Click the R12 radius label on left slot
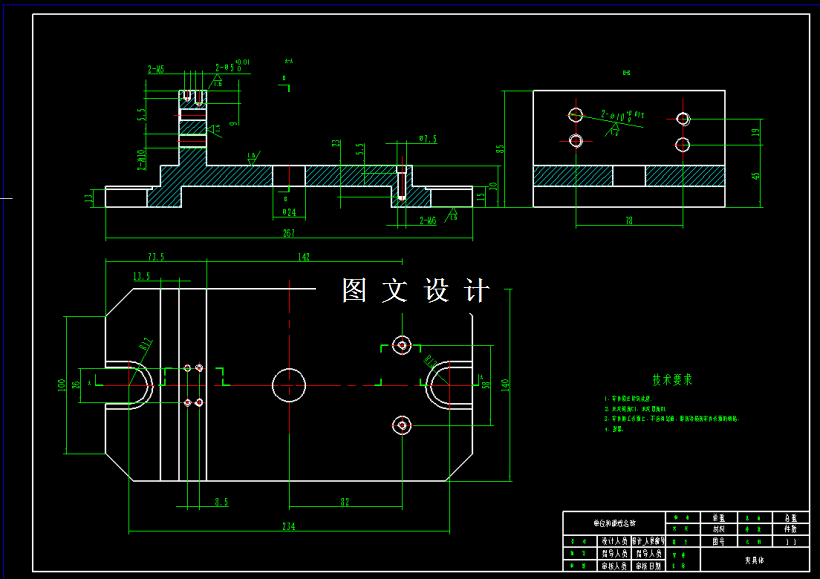 click(x=146, y=344)
